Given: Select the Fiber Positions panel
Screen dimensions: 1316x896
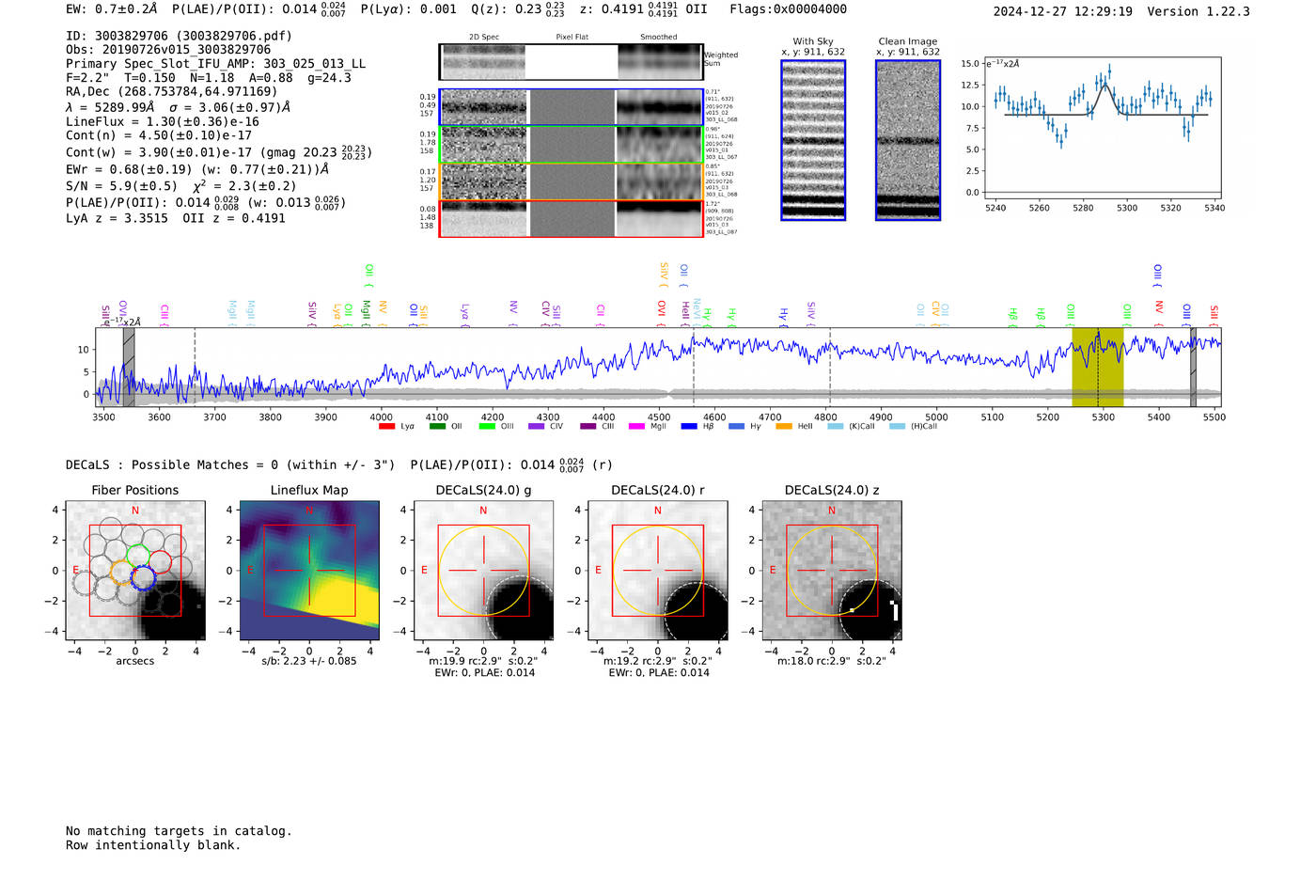Looking at the screenshot, I should click(134, 571).
